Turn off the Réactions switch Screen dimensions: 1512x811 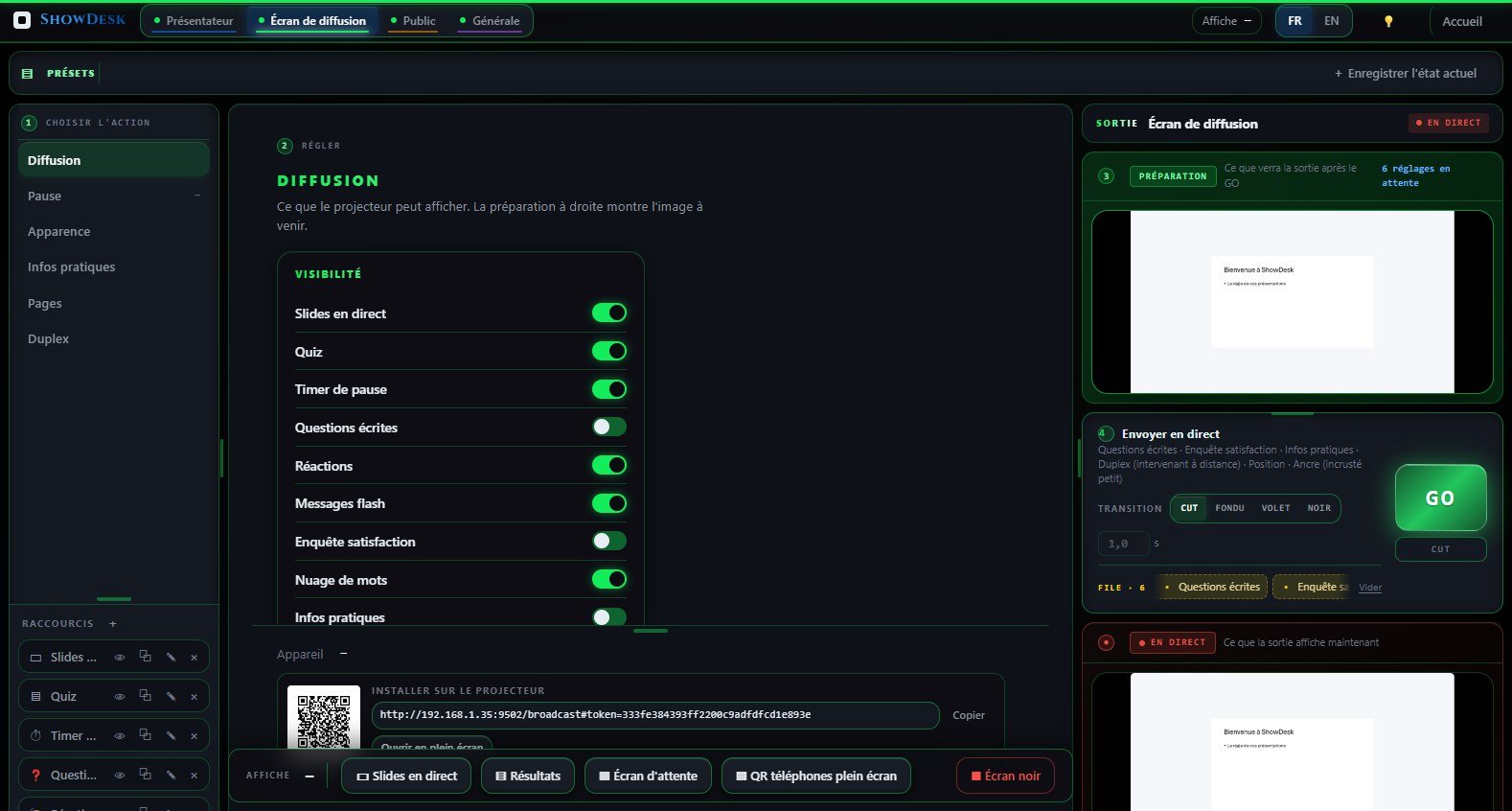pyautogui.click(x=609, y=465)
